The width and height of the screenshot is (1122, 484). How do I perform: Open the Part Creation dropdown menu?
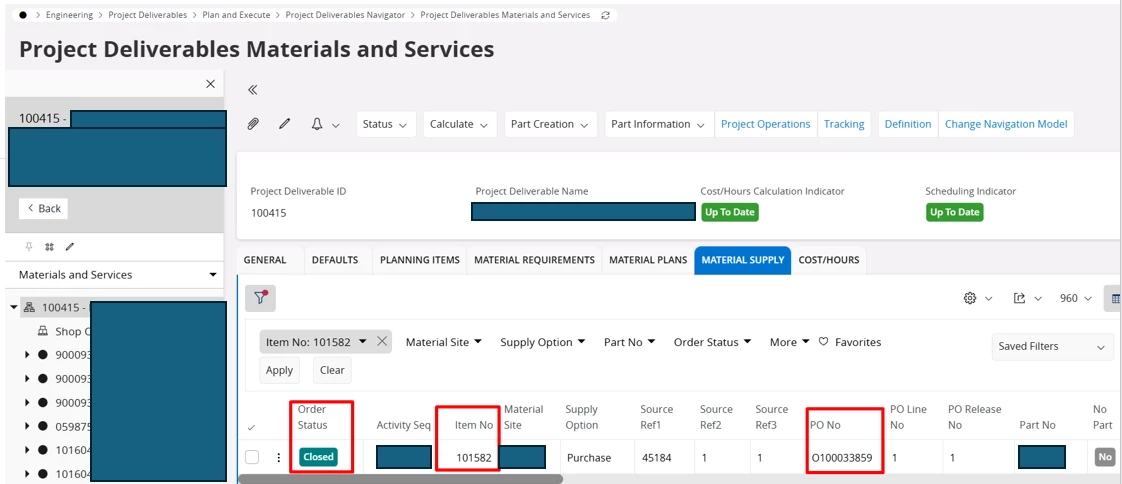[550, 124]
